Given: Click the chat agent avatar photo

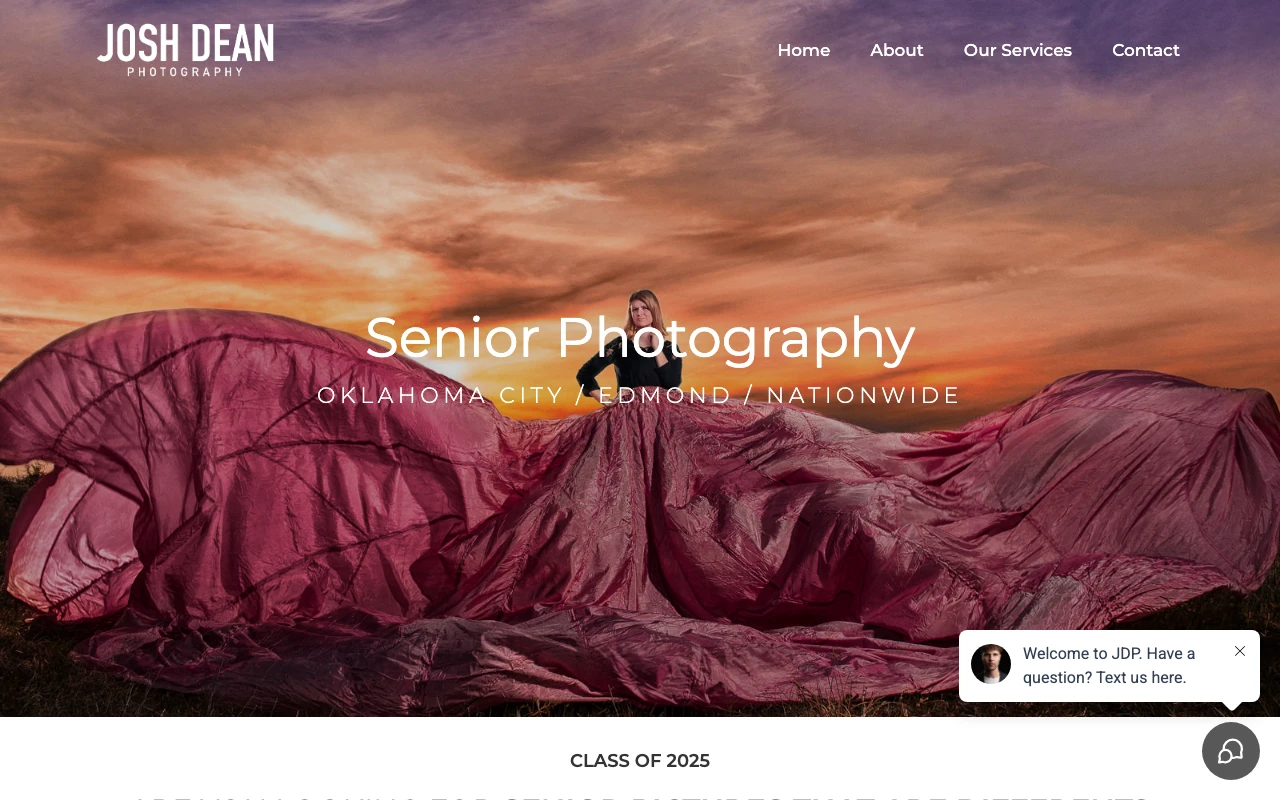Looking at the screenshot, I should point(991,664).
